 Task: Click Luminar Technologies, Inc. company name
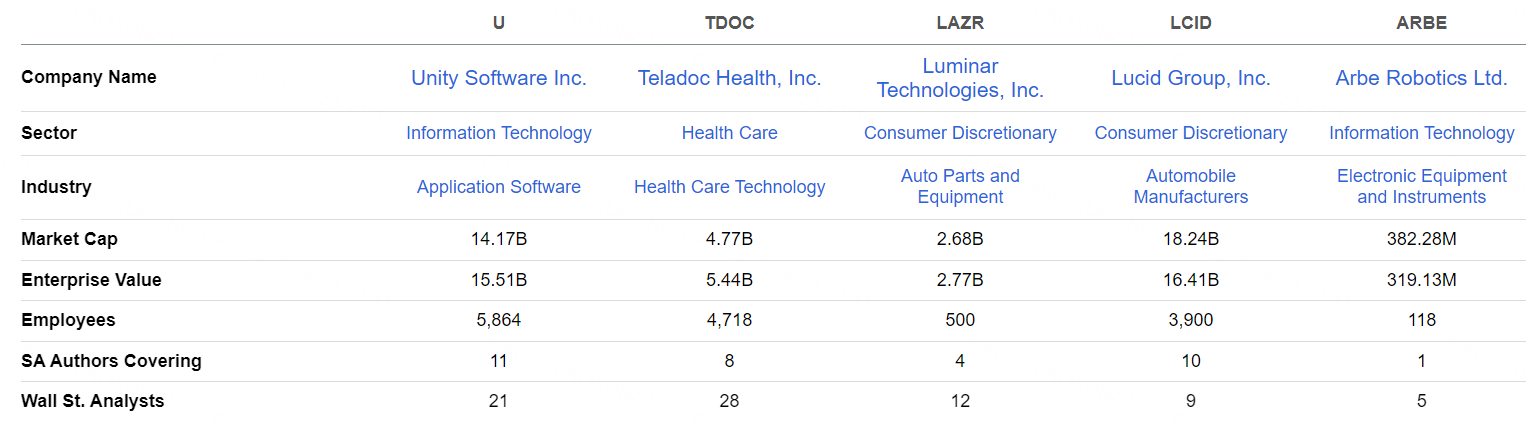960,78
